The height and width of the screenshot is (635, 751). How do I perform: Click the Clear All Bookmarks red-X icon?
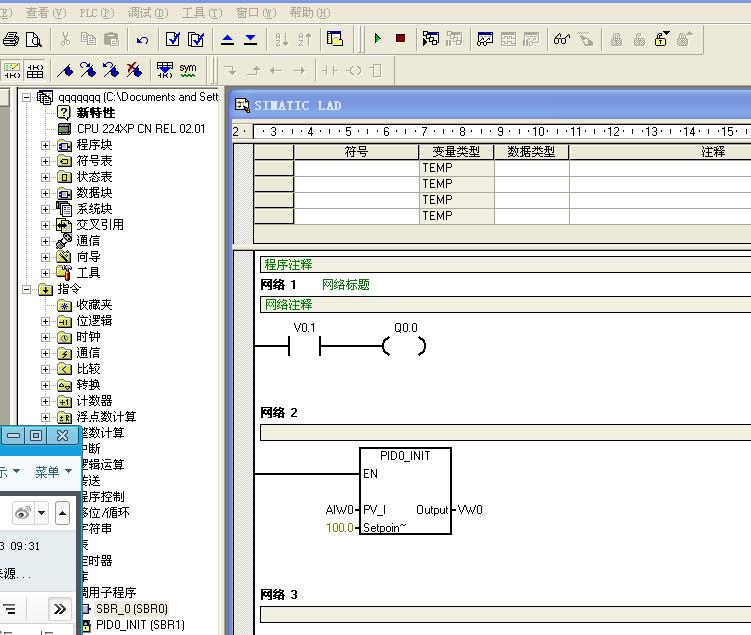(x=135, y=71)
